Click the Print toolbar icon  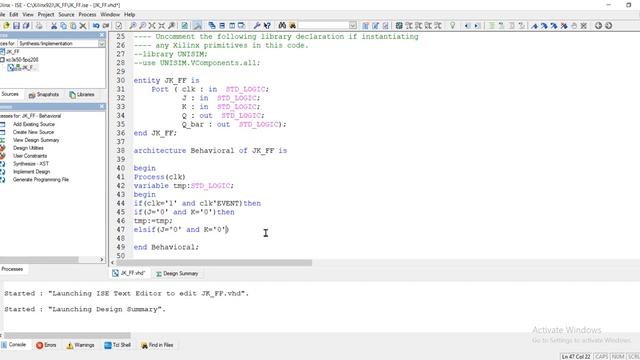pyautogui.click(x=39, y=26)
